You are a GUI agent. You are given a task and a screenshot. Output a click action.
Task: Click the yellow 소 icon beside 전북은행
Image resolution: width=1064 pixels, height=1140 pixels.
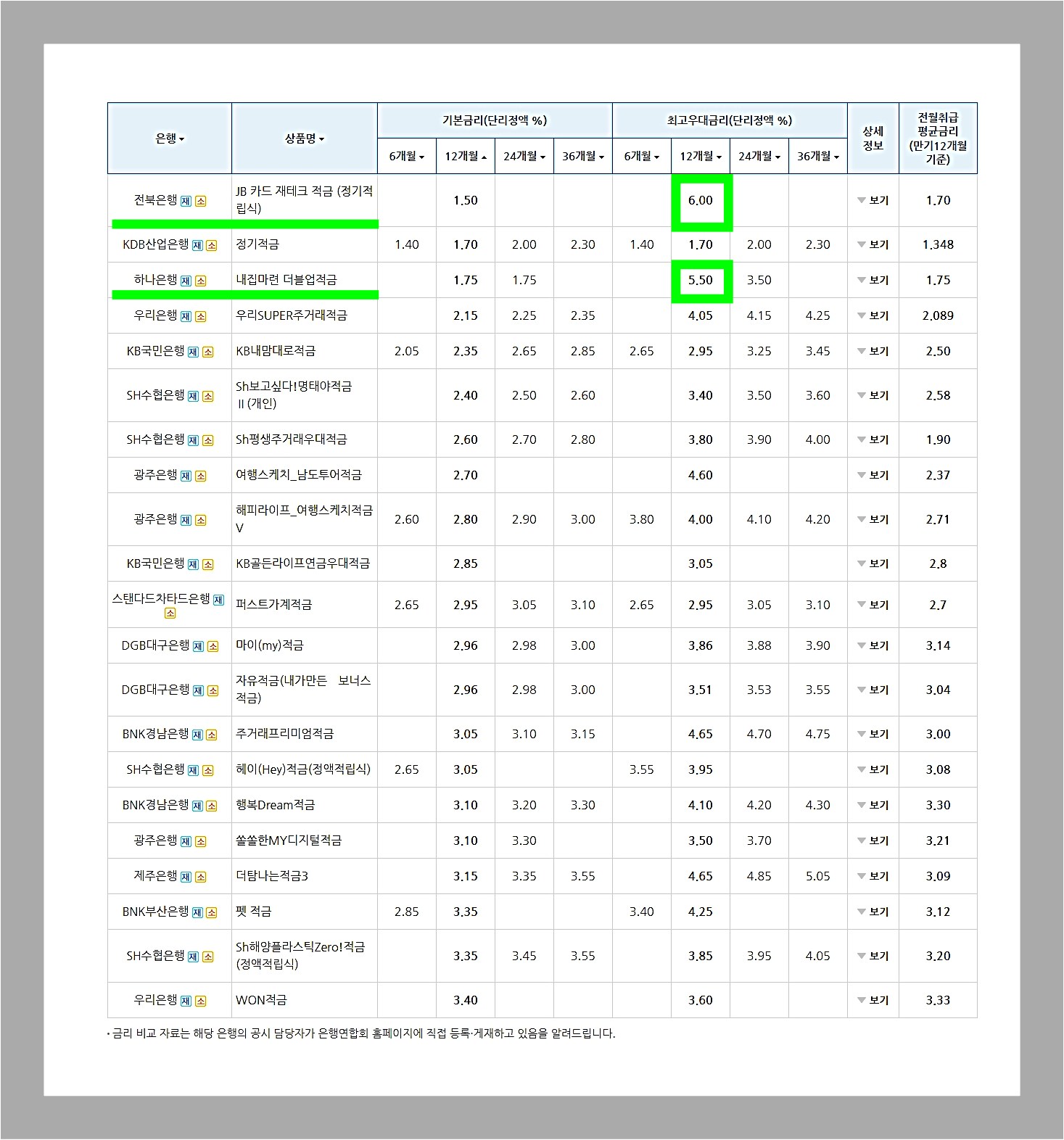point(201,202)
